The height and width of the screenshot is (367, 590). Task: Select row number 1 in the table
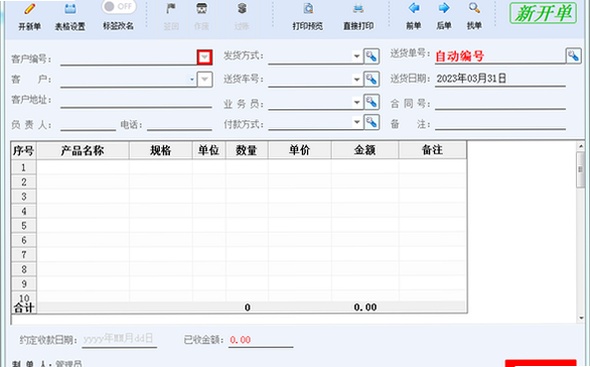24,167
